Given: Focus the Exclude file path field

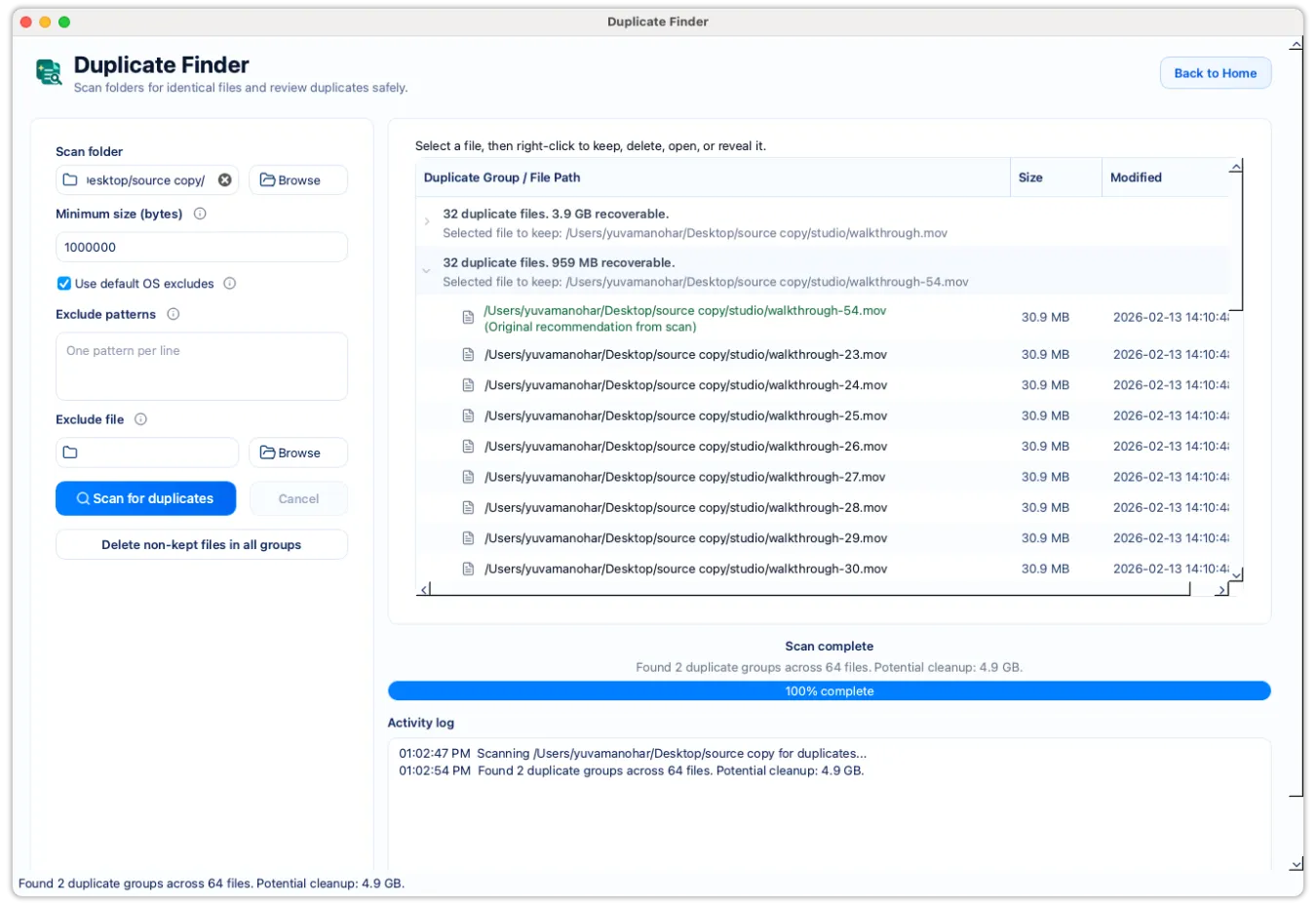Looking at the screenshot, I should pos(147,452).
